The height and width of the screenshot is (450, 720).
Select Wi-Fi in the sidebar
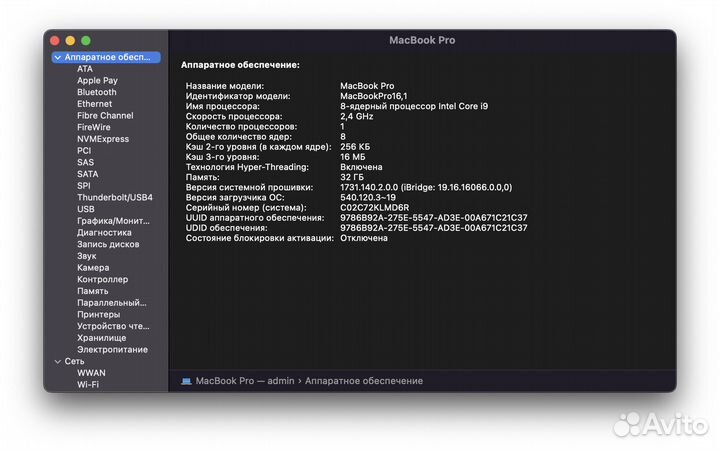pyautogui.click(x=88, y=385)
